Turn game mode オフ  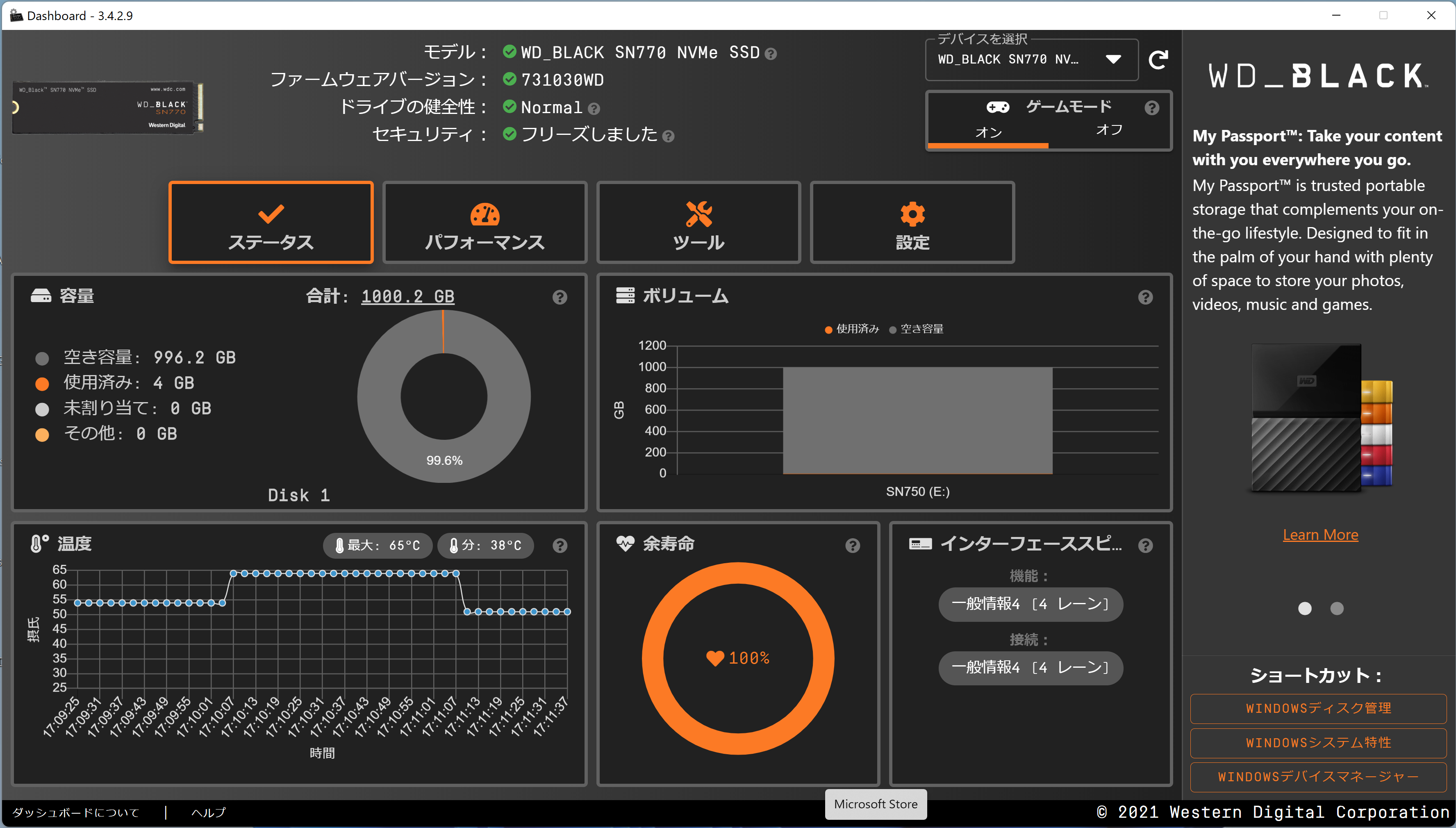click(x=1109, y=130)
